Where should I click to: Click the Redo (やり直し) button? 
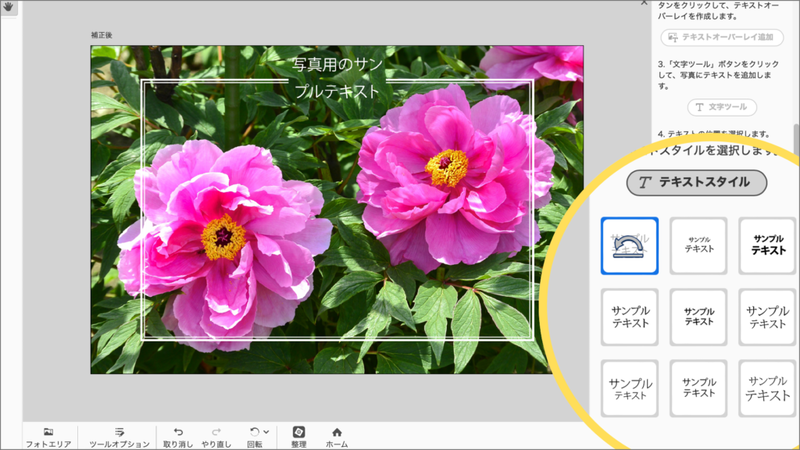tap(216, 438)
